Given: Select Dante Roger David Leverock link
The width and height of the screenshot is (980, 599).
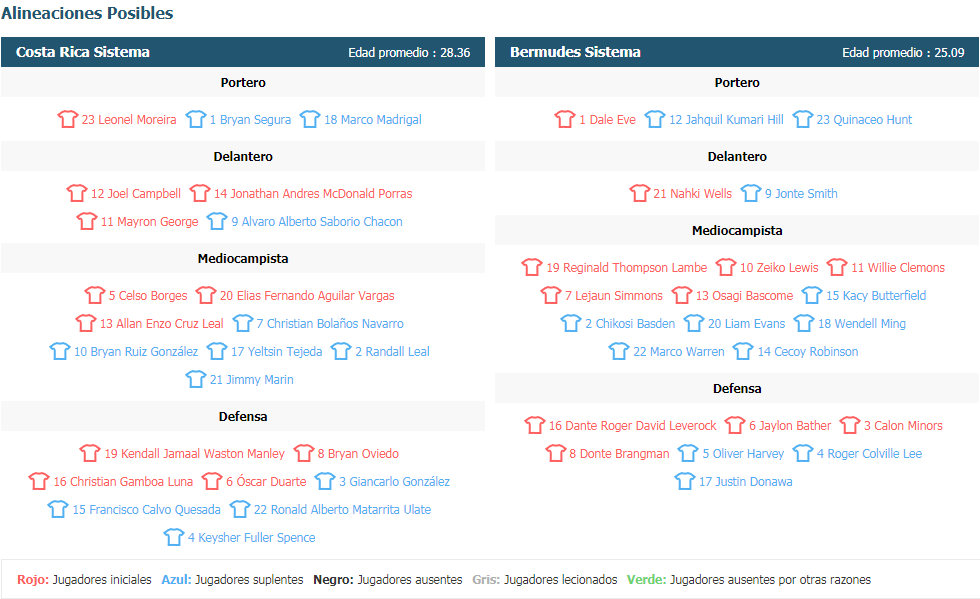Looking at the screenshot, I should coord(632,425).
